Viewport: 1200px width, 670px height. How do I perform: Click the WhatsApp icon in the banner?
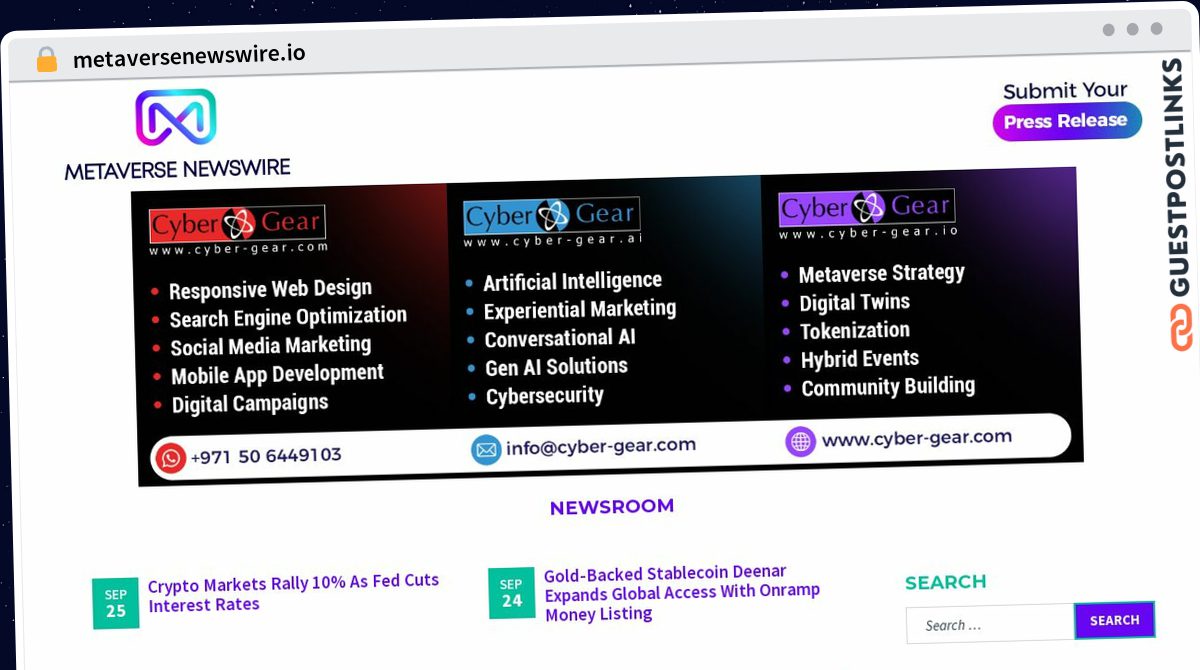tap(170, 458)
